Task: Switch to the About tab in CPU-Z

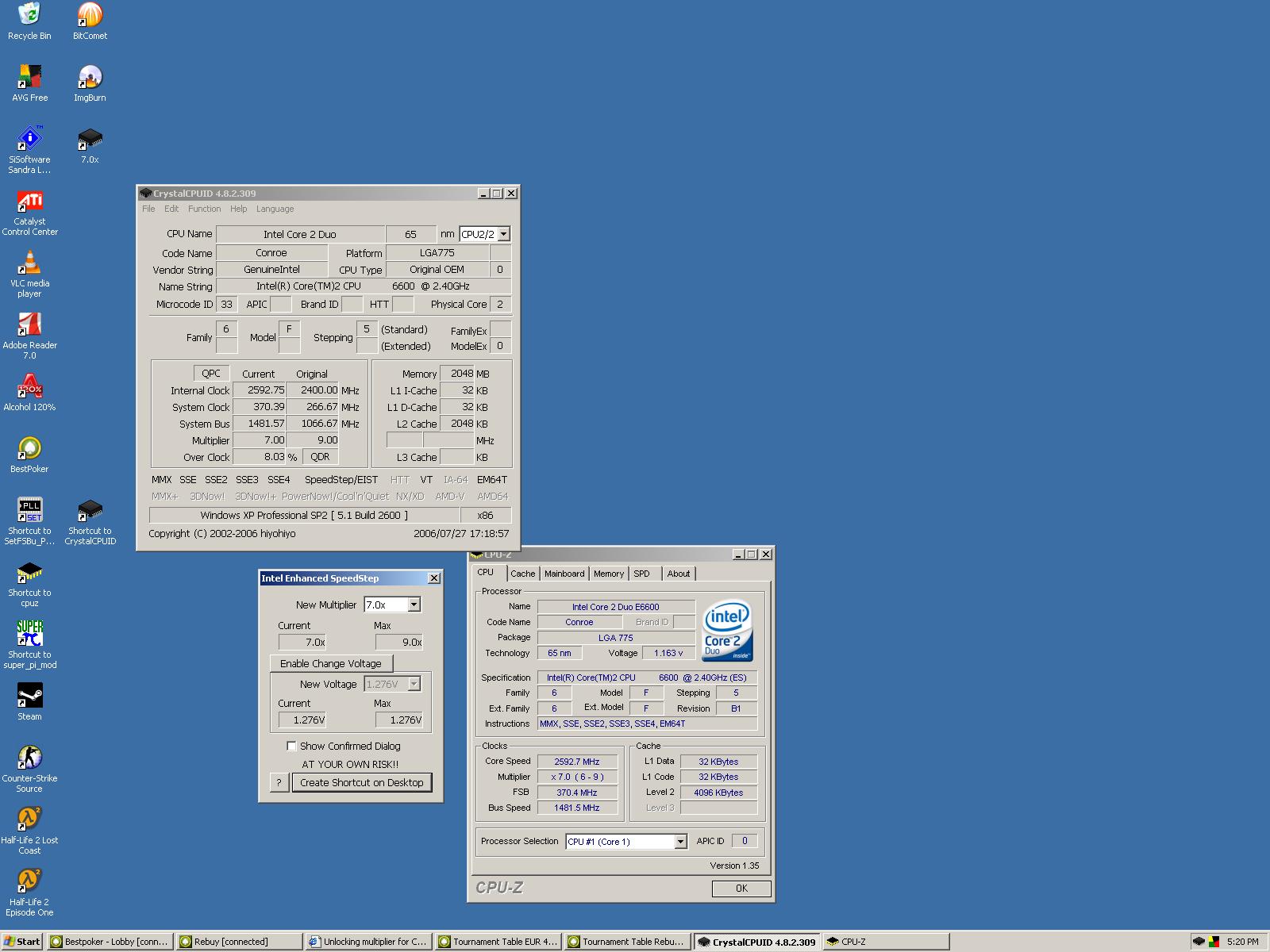Action: click(679, 574)
